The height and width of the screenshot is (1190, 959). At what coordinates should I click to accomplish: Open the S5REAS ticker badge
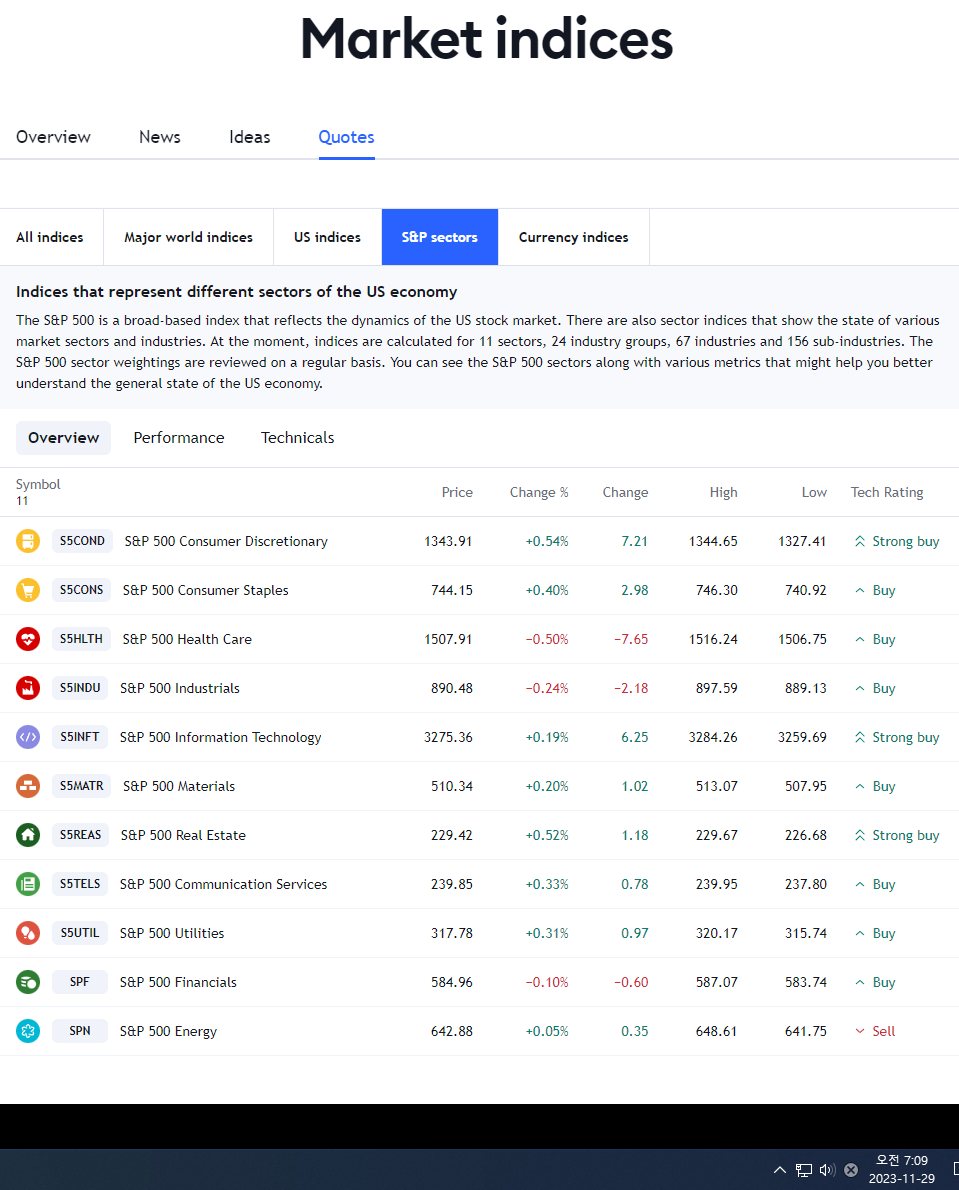(x=80, y=835)
